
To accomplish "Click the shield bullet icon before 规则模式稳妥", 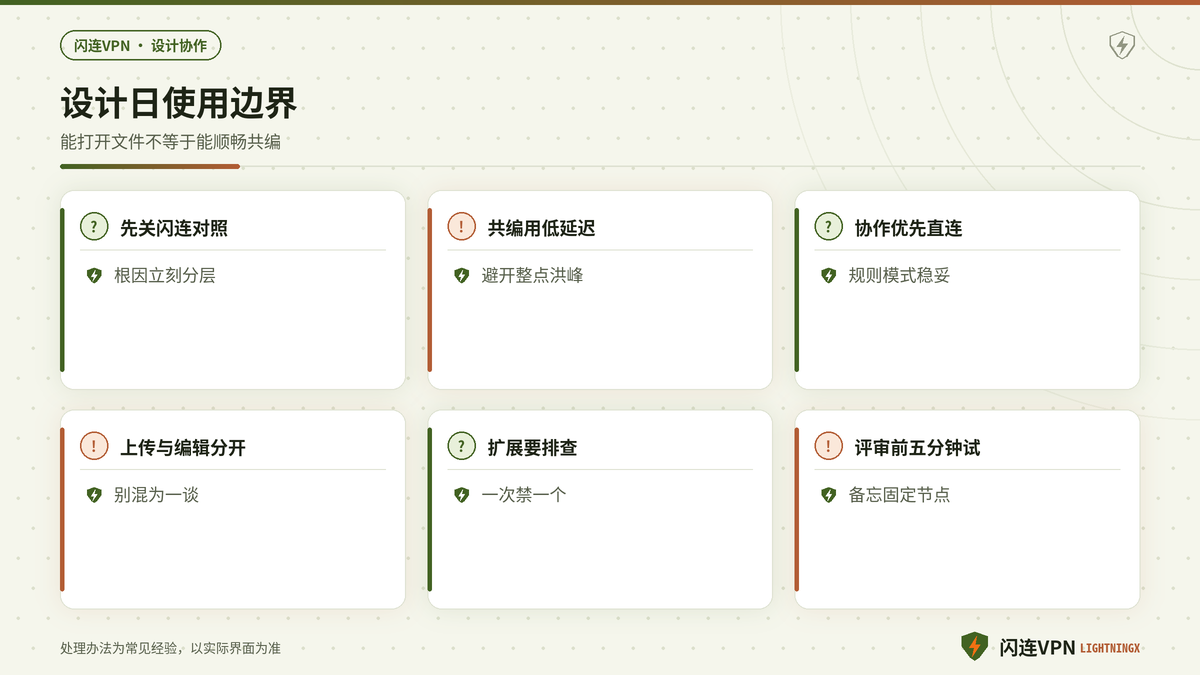I will point(828,275).
